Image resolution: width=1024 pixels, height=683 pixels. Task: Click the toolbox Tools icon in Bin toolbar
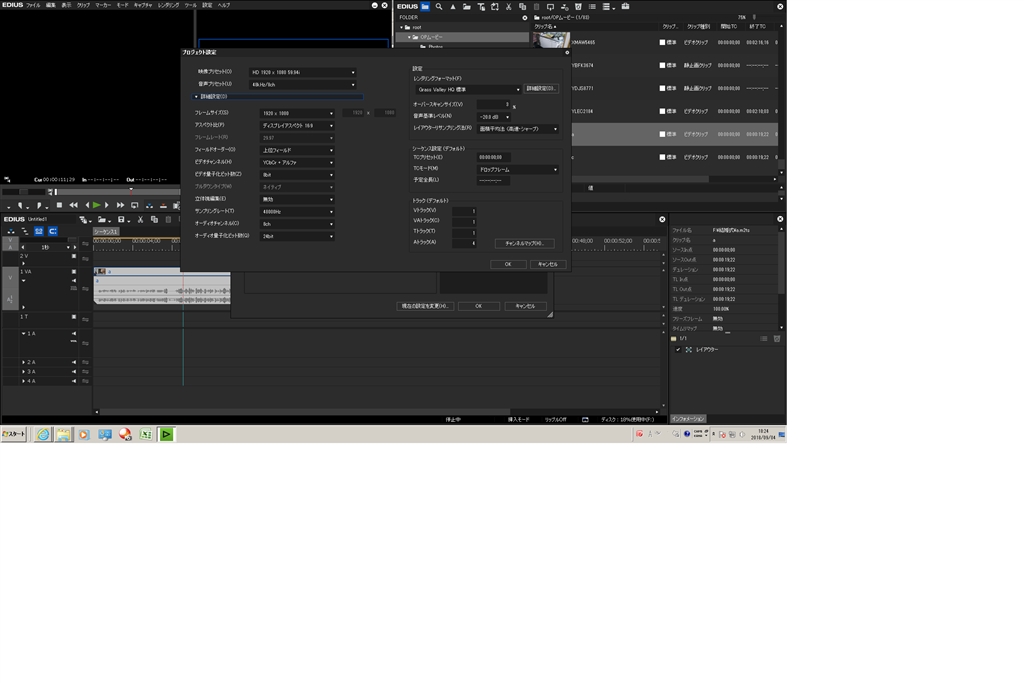click(625, 7)
